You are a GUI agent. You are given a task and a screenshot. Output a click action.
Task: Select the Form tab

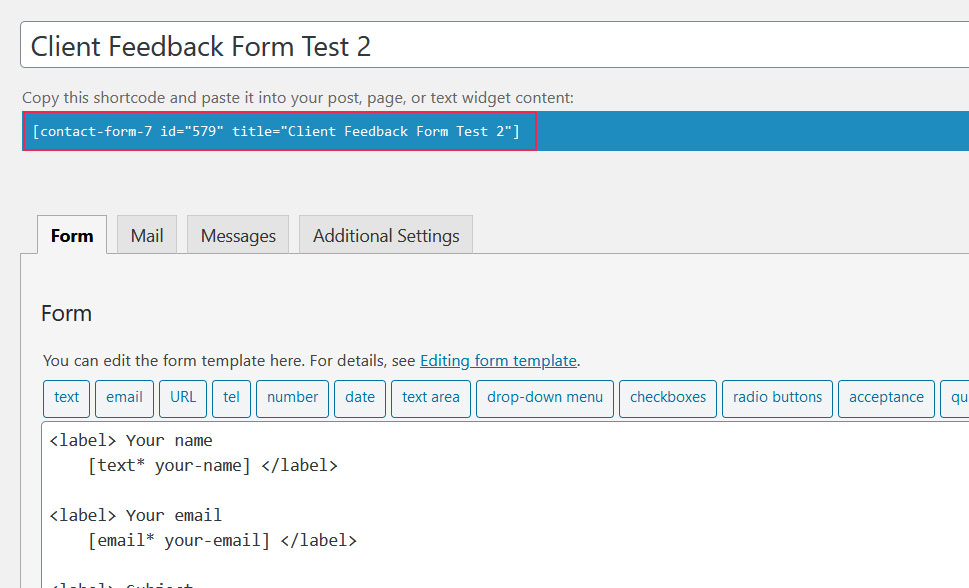(x=71, y=234)
